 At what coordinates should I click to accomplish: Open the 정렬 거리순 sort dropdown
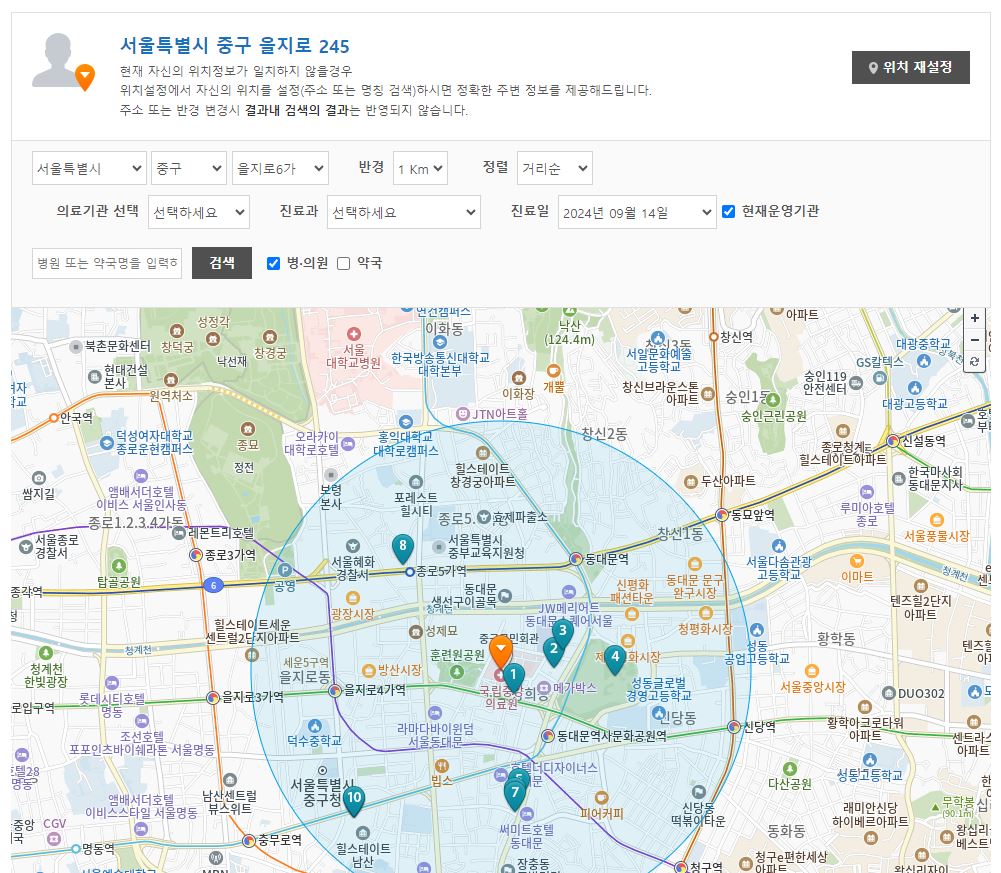555,169
